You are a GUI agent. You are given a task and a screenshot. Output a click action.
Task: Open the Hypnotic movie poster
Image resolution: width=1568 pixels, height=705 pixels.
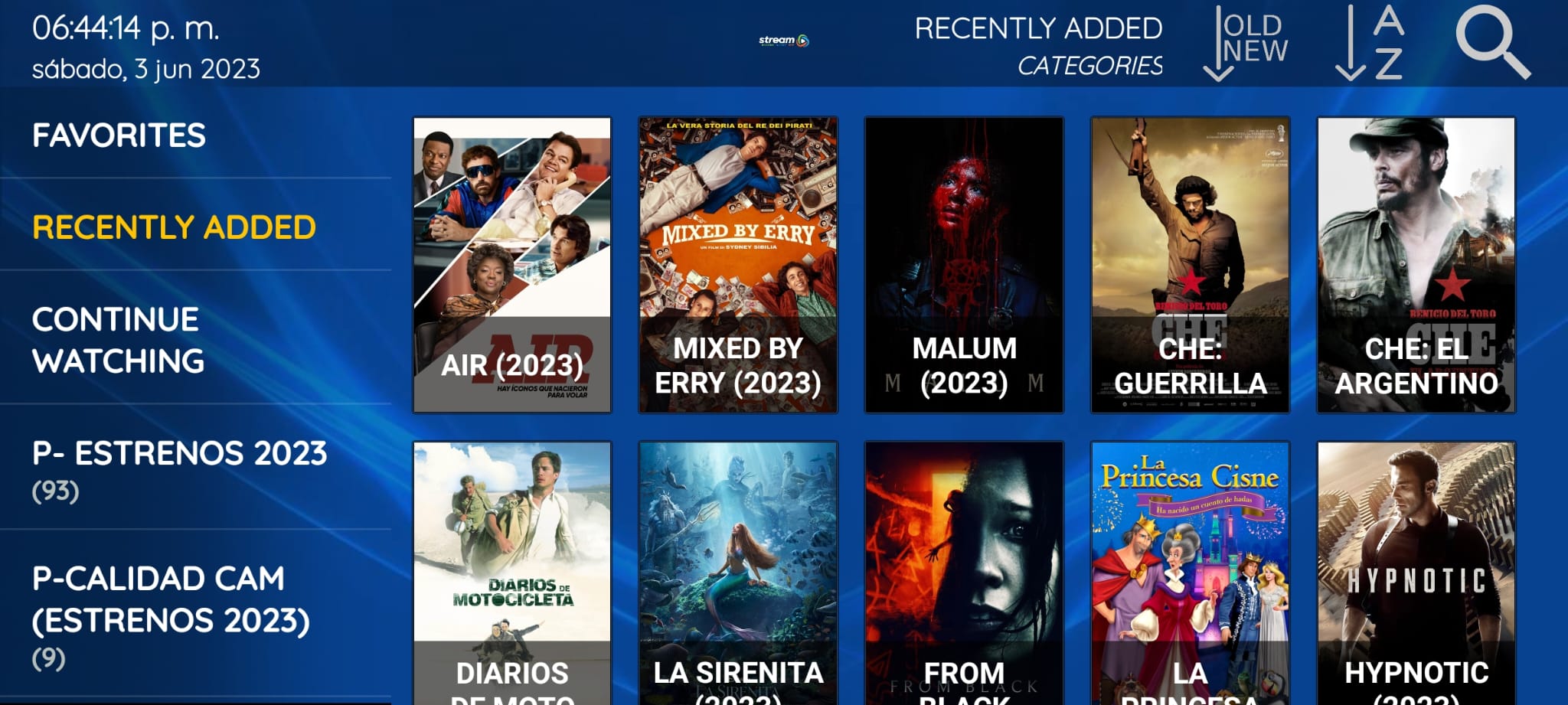pyautogui.click(x=1416, y=573)
